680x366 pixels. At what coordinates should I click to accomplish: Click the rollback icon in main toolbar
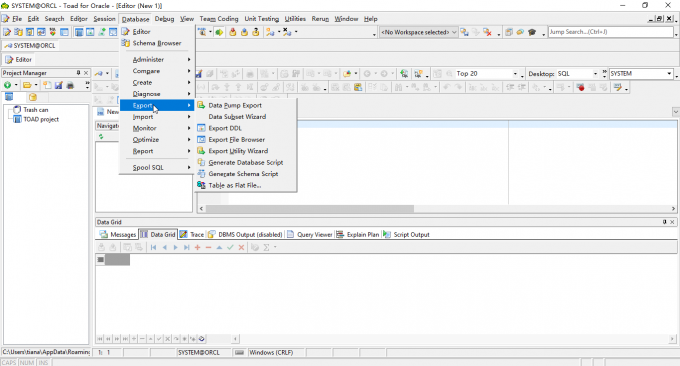point(244,32)
